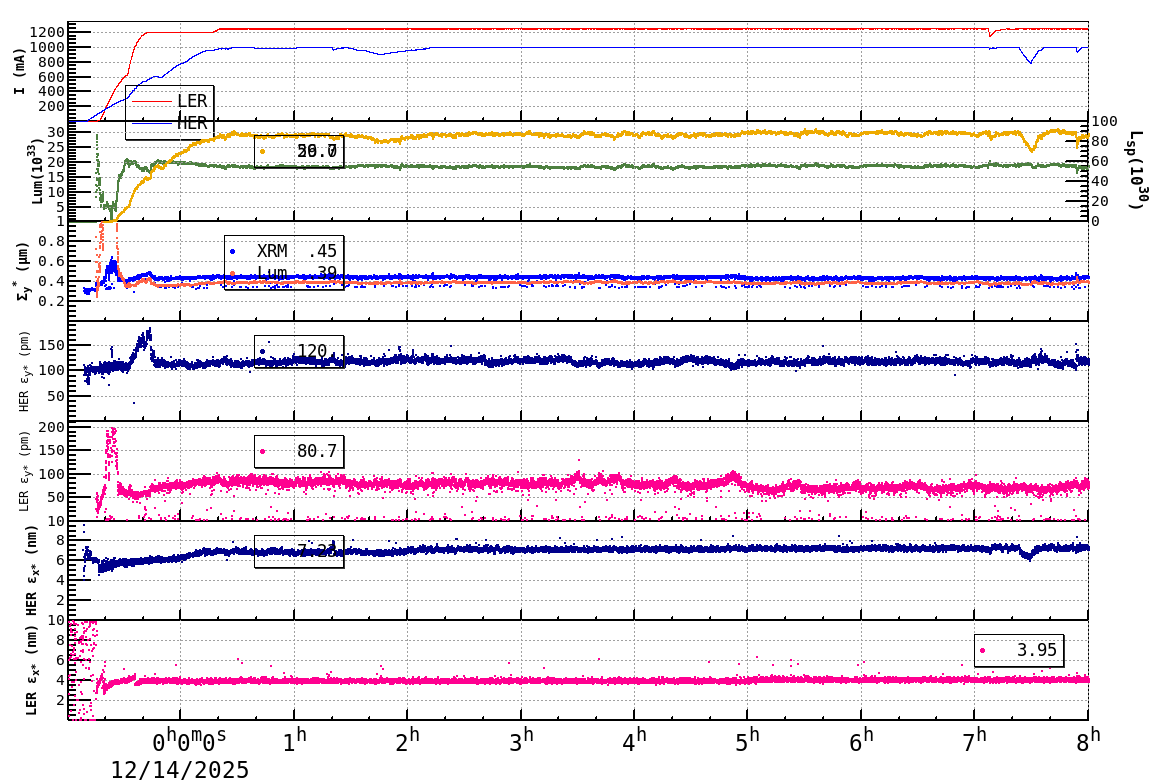Click the 12/14/2025 date label

(180, 770)
